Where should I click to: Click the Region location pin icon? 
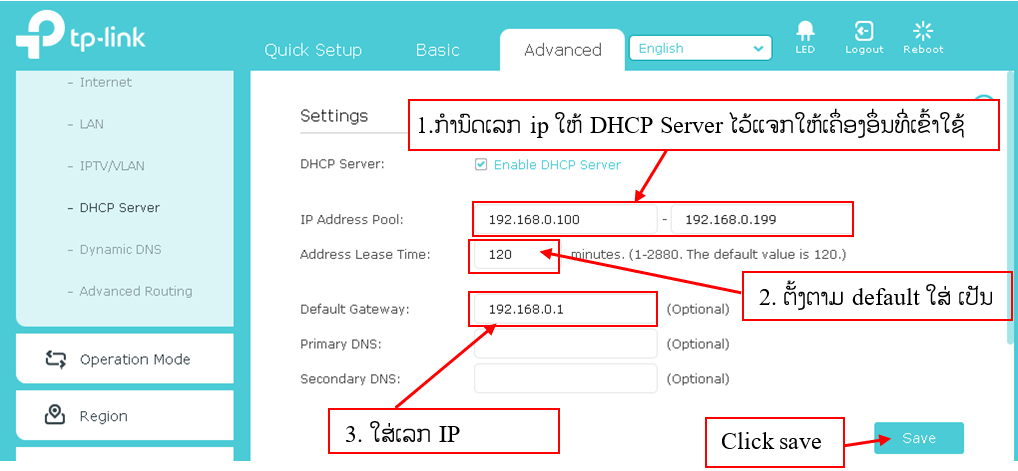point(56,416)
